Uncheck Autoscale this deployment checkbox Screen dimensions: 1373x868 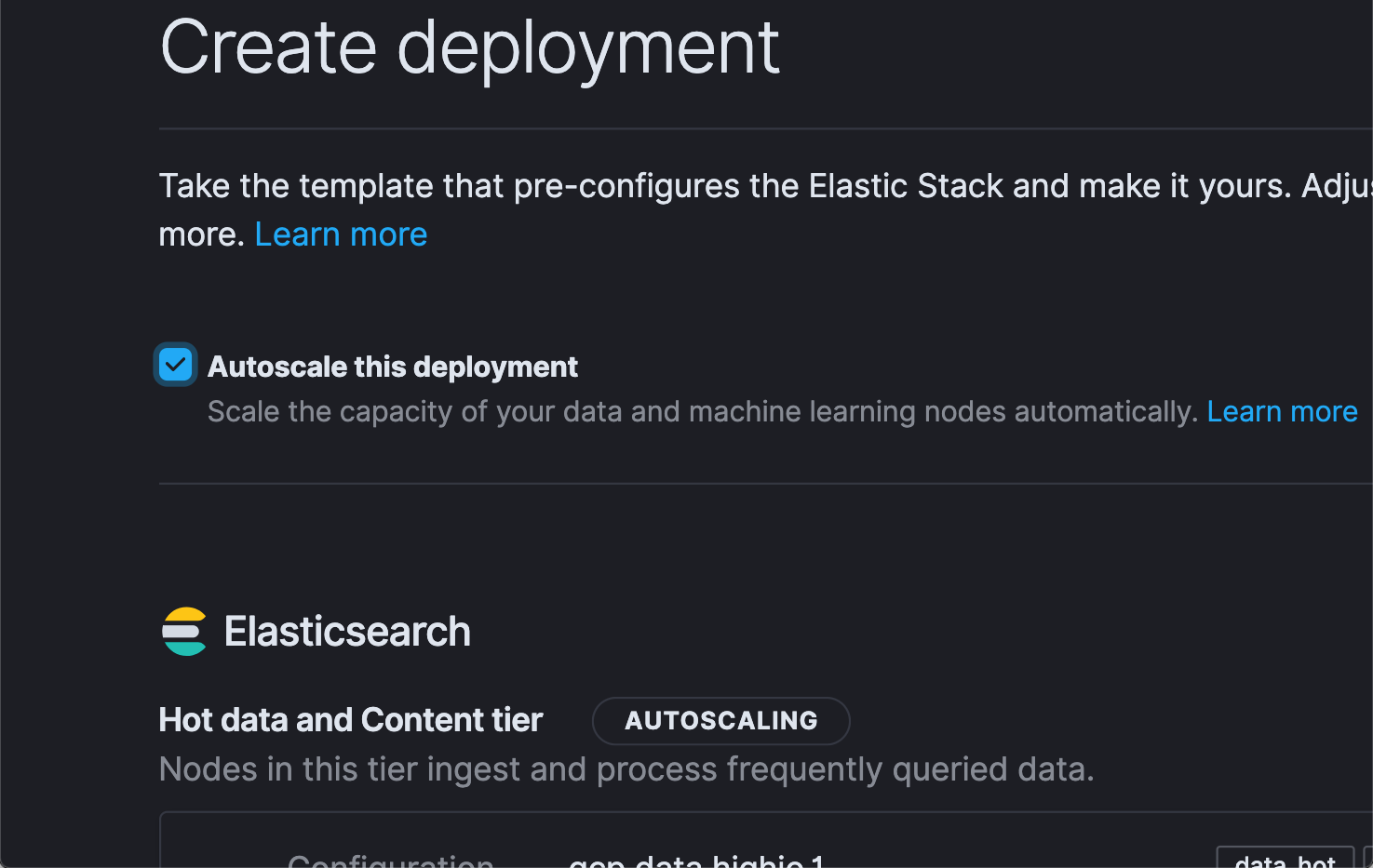pyautogui.click(x=175, y=365)
